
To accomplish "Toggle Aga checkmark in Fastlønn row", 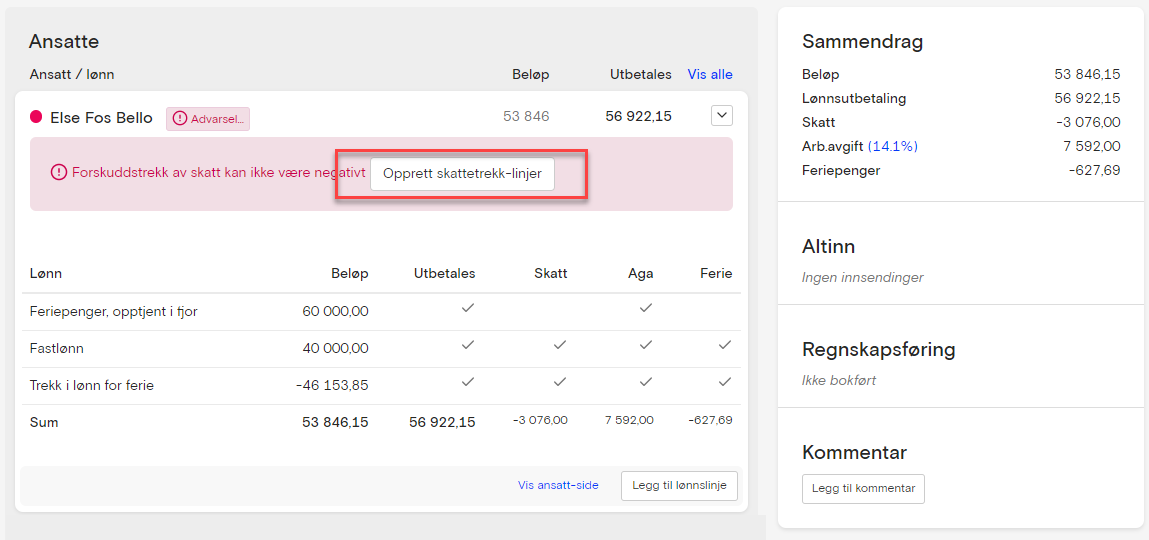I will pos(646,345).
